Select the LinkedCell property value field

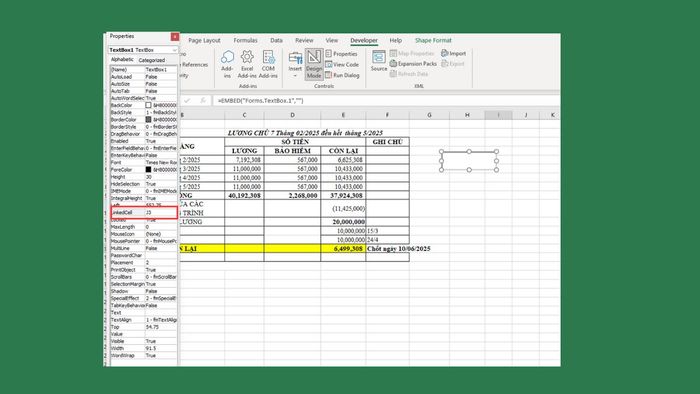click(x=161, y=212)
